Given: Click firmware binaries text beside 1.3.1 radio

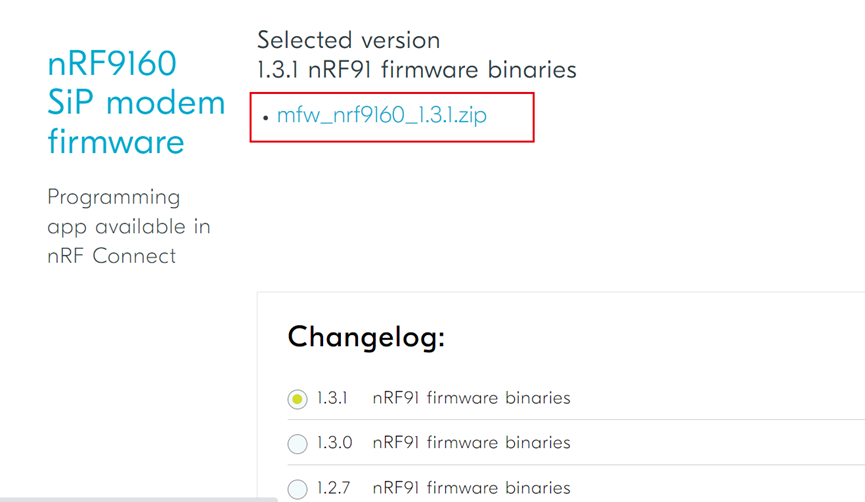Looking at the screenshot, I should pos(471,398).
